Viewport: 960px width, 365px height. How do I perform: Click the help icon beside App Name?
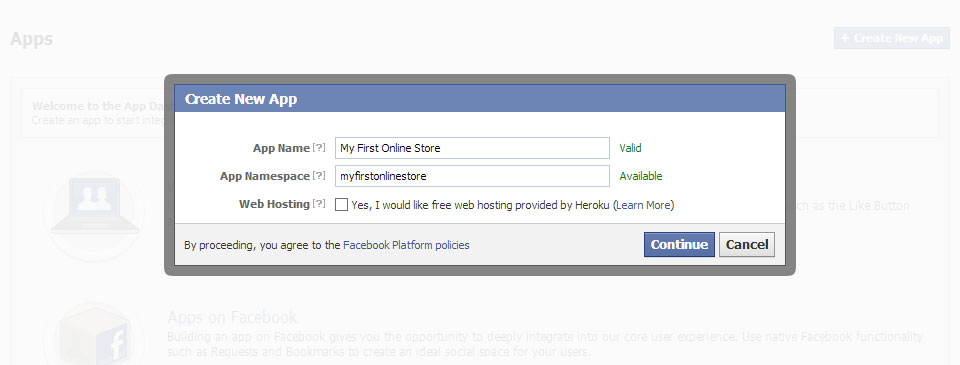[319, 148]
